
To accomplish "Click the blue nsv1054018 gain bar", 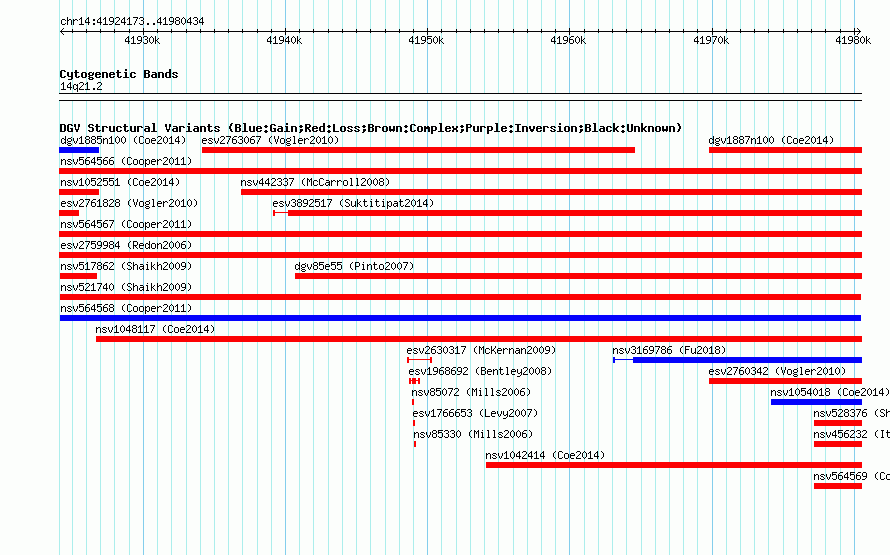I will pos(816,402).
